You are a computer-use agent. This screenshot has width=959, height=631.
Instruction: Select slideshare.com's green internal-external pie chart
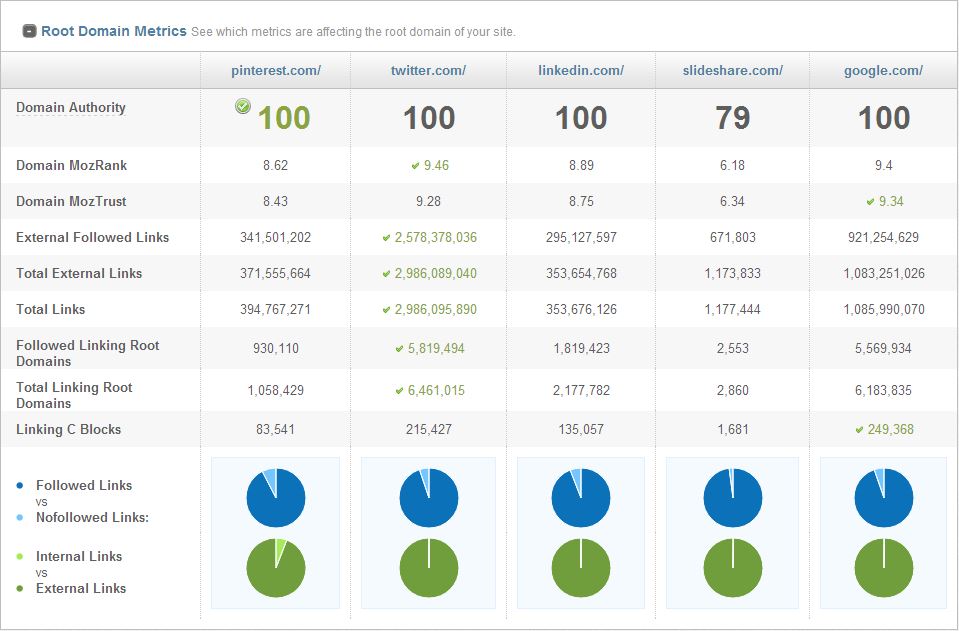733,568
